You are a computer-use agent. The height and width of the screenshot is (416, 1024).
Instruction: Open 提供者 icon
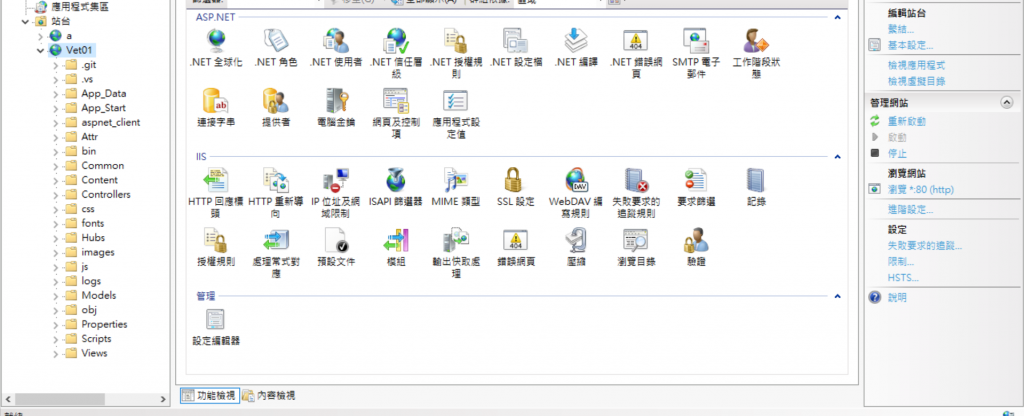pos(276,101)
